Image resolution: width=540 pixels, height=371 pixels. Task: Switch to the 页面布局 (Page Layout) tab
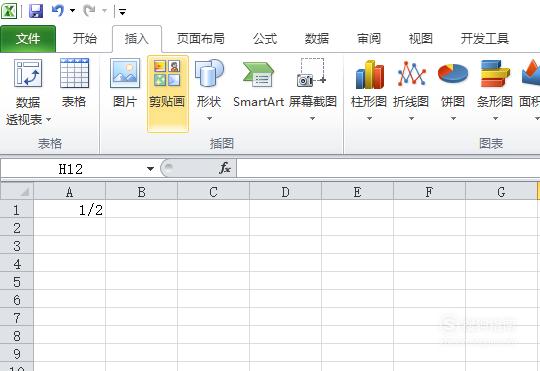200,39
